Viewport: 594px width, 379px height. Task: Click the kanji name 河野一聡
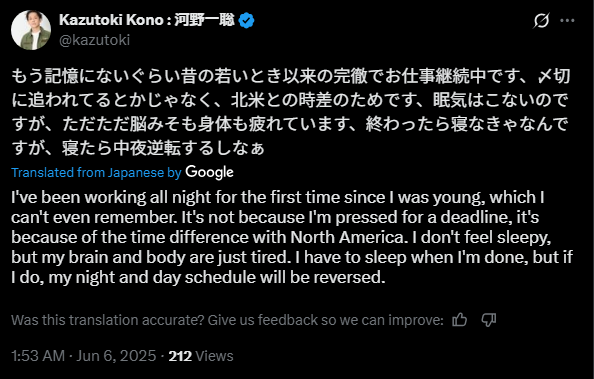pyautogui.click(x=205, y=20)
